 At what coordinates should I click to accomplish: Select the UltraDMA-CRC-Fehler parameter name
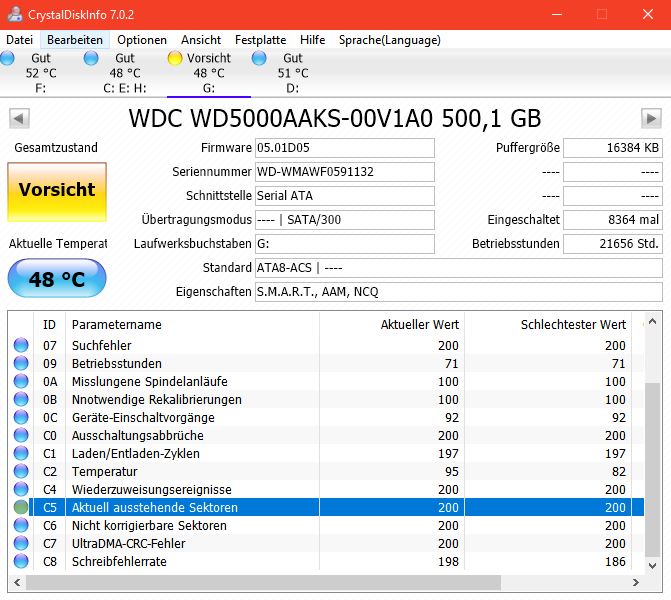click(128, 544)
